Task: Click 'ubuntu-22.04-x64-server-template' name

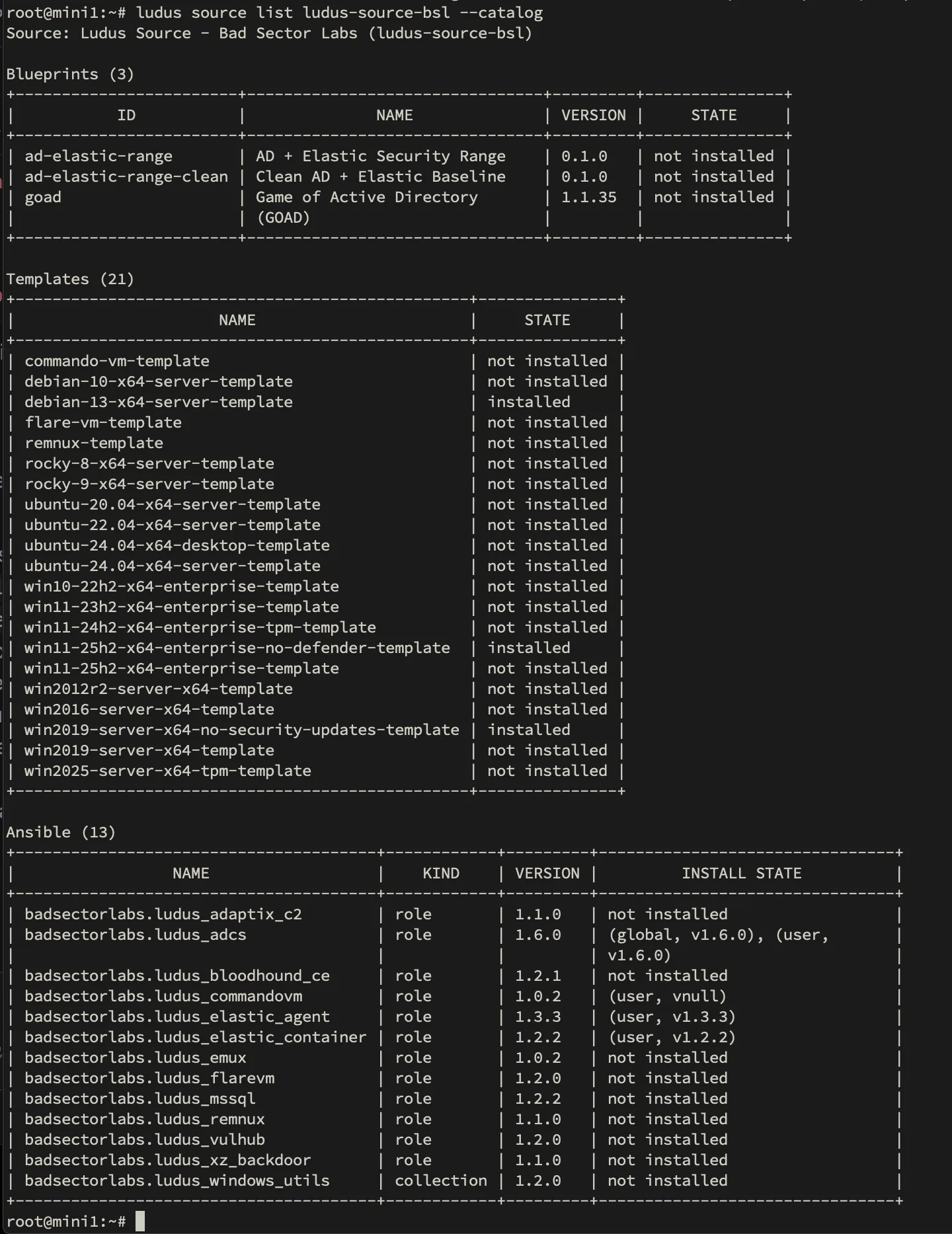Action: tap(173, 525)
